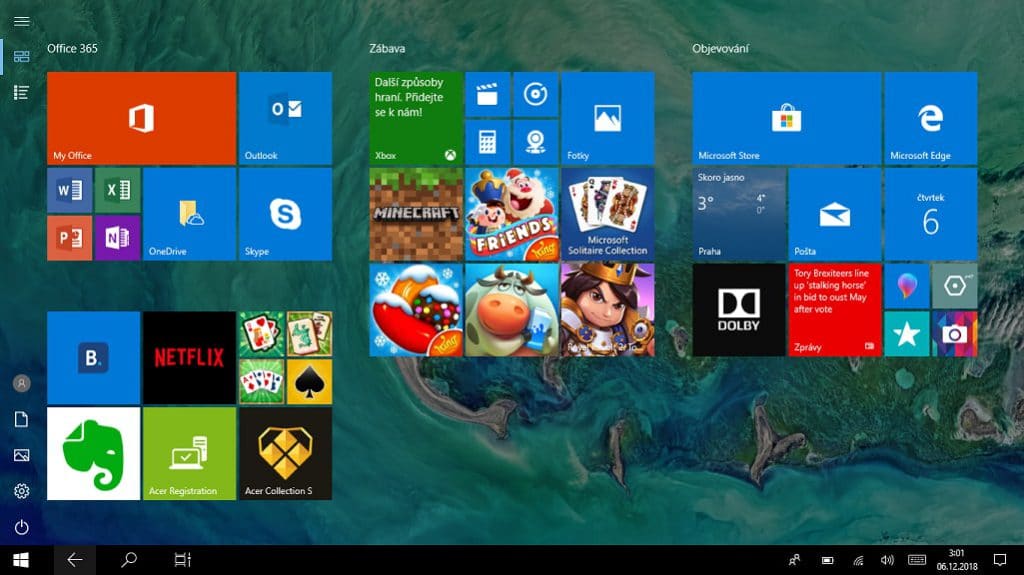Open the Pošta mail tile

pos(835,214)
